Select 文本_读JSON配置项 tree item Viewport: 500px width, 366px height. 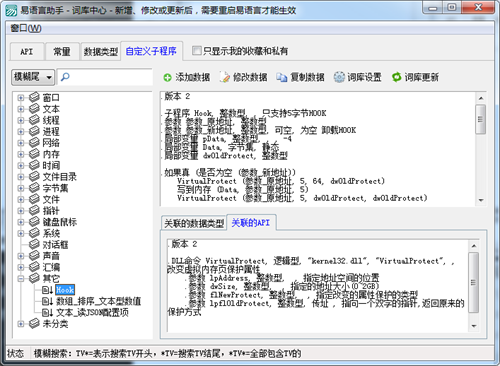[x=92, y=313]
